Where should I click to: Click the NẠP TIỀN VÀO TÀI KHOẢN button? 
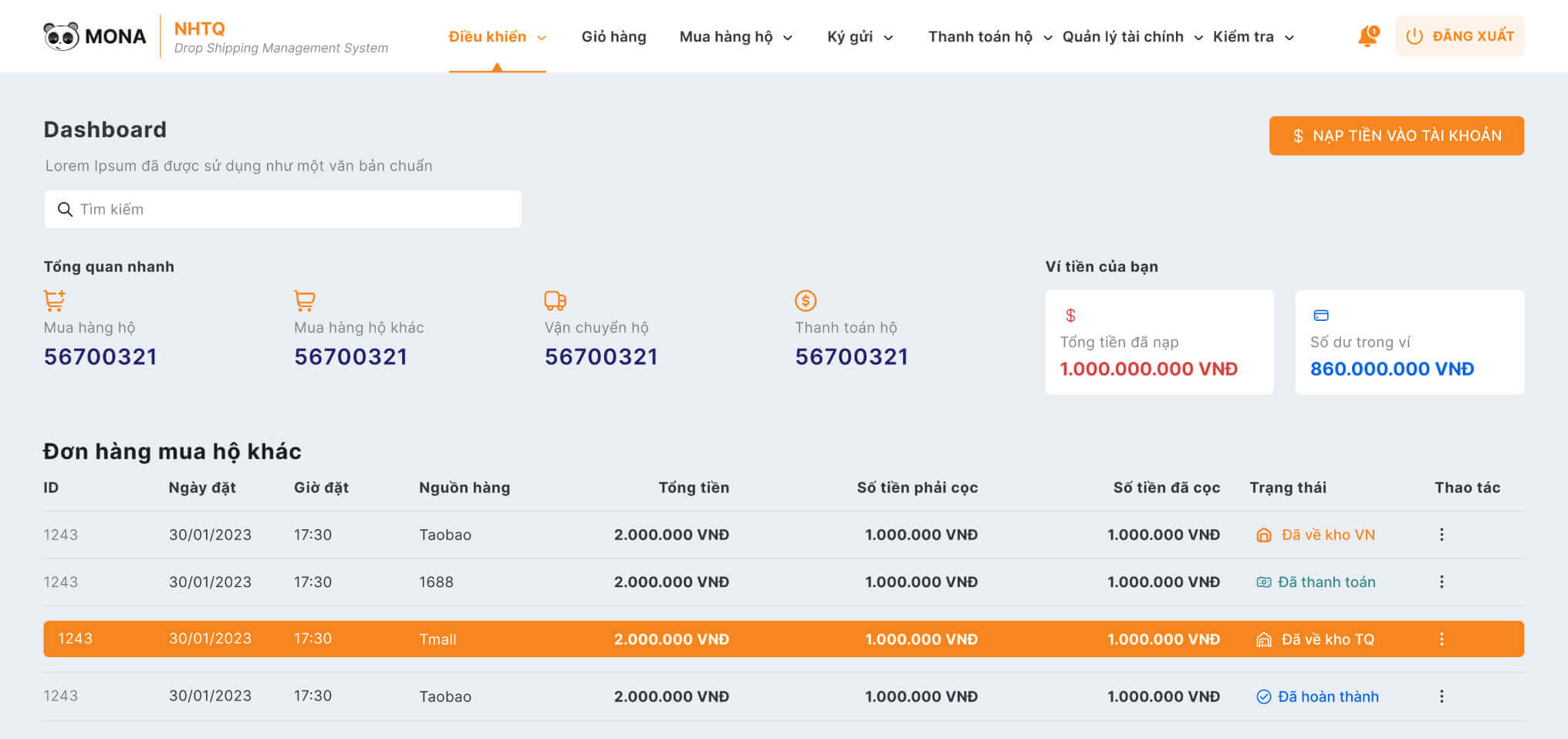[x=1396, y=136]
